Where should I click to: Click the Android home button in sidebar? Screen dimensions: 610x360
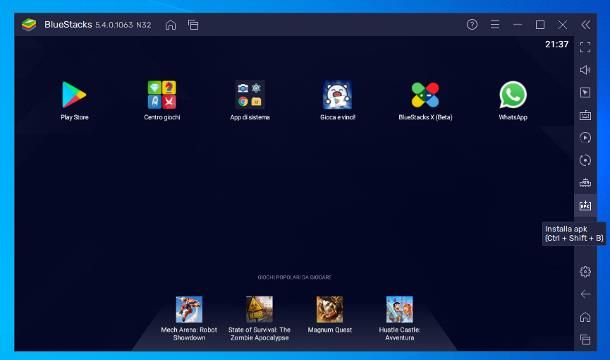pyautogui.click(x=585, y=317)
